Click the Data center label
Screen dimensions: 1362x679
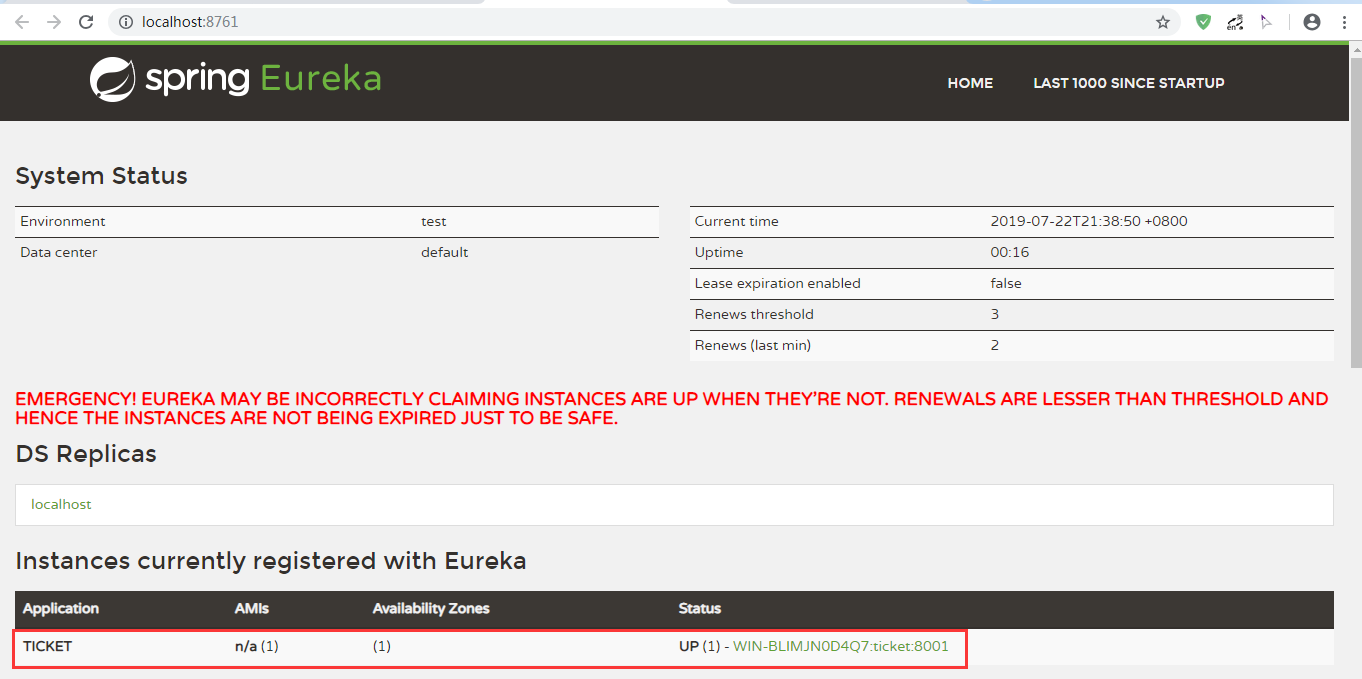pos(59,252)
